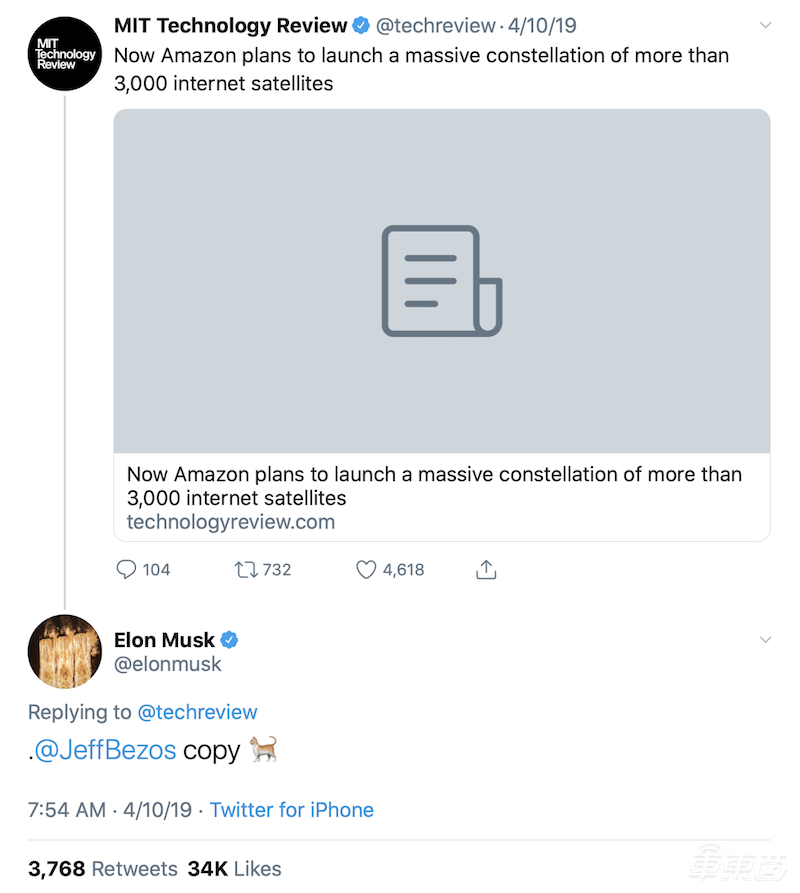800x893 pixels.
Task: Click the Elon Musk display name
Action: (x=164, y=640)
